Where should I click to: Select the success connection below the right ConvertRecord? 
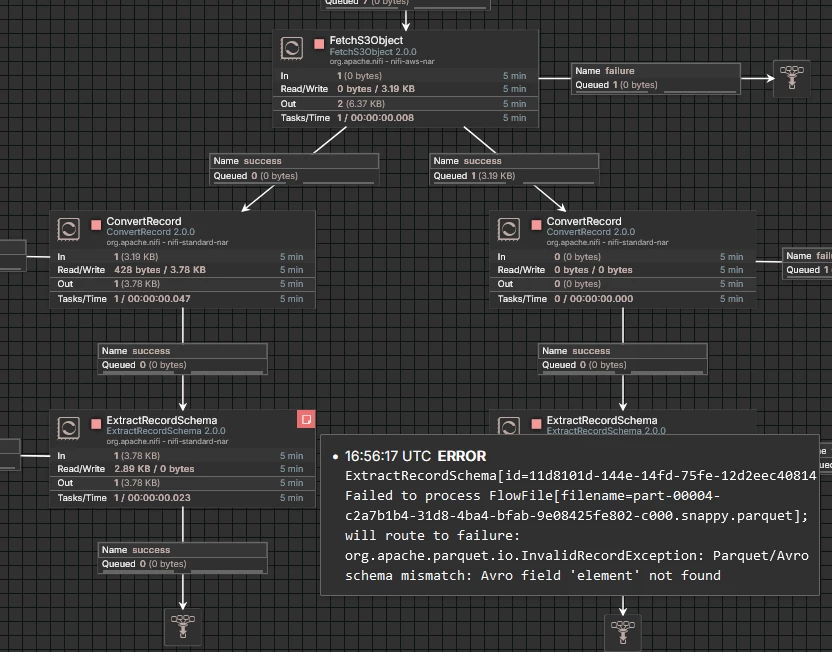(623, 359)
